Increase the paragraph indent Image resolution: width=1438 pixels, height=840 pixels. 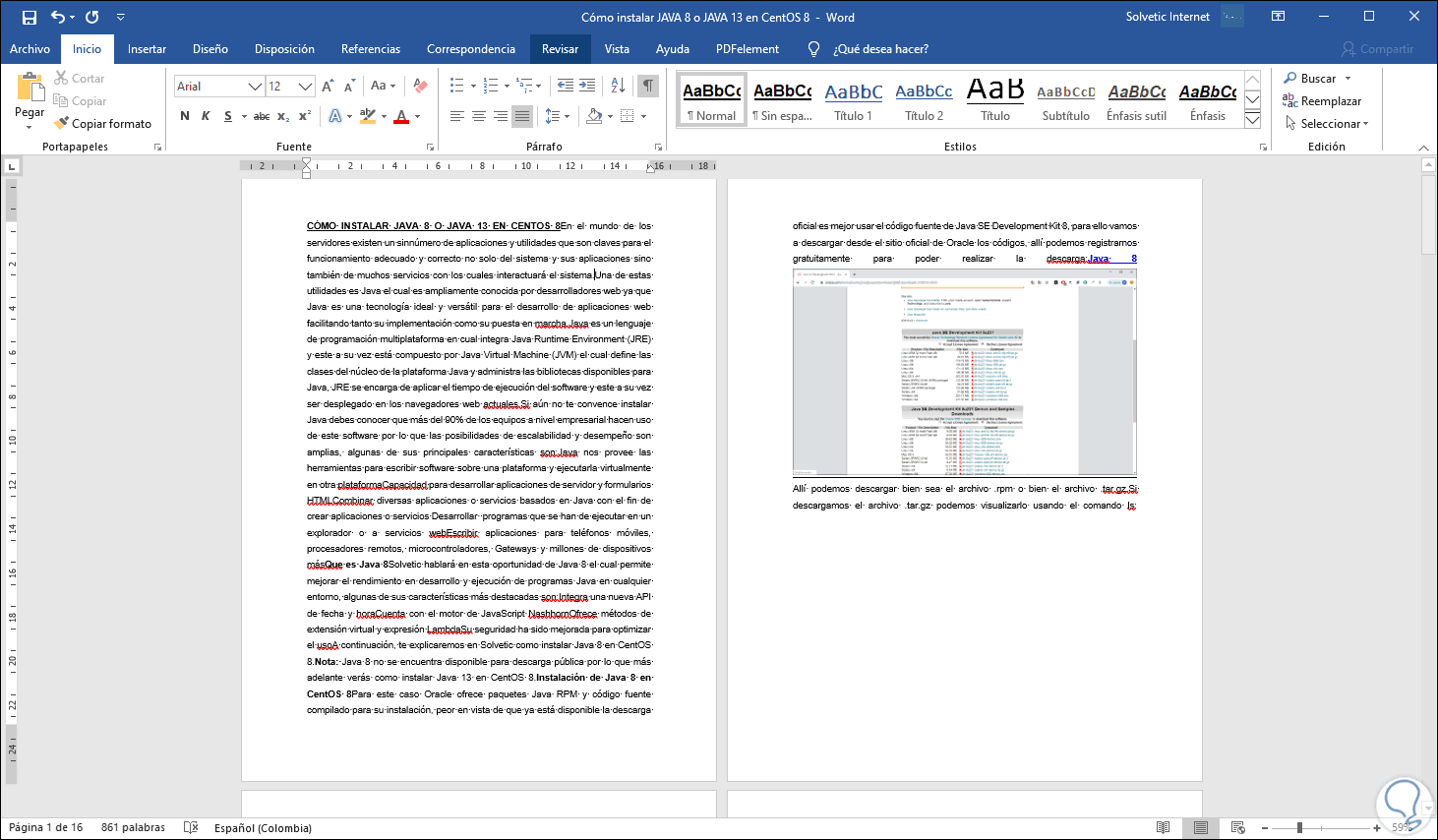587,86
